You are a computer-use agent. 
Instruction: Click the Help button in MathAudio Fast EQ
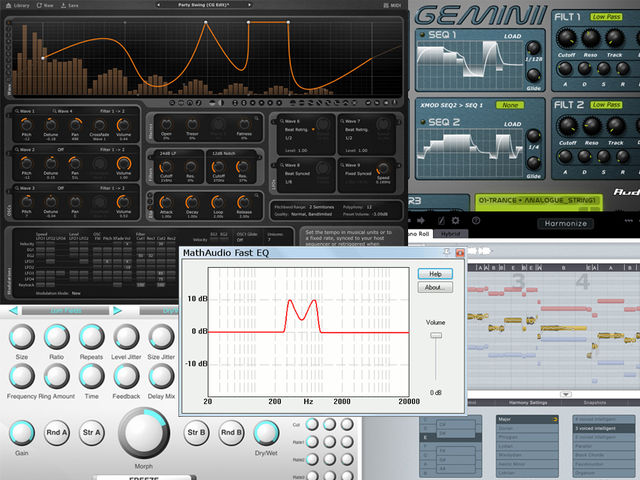coord(435,273)
